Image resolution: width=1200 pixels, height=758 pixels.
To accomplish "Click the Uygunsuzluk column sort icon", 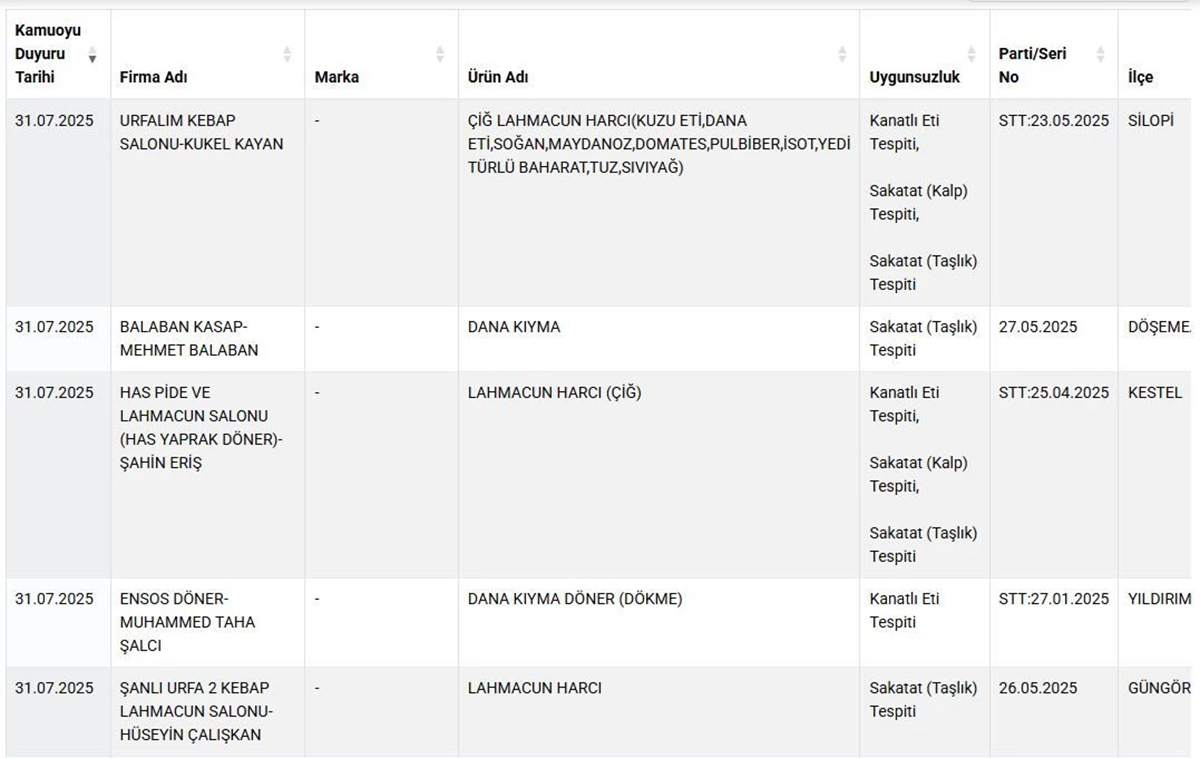I will click(x=971, y=54).
